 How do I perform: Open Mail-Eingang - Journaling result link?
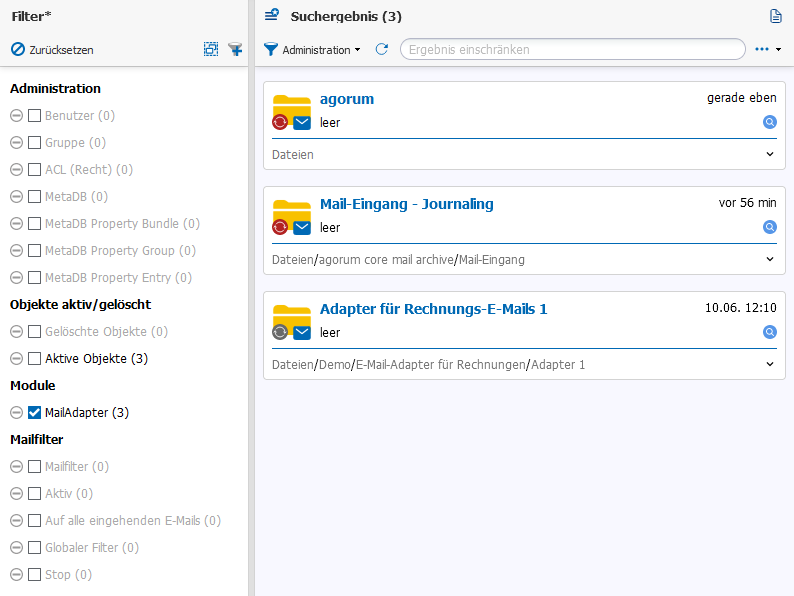coord(407,204)
